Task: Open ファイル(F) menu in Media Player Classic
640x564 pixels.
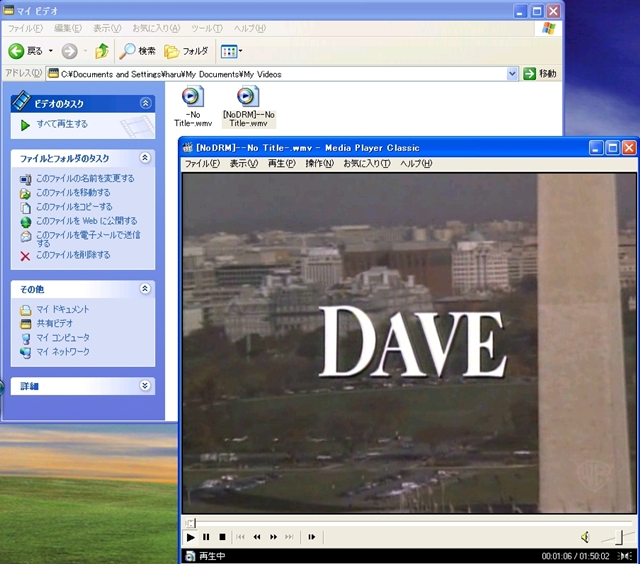Action: click(202, 164)
